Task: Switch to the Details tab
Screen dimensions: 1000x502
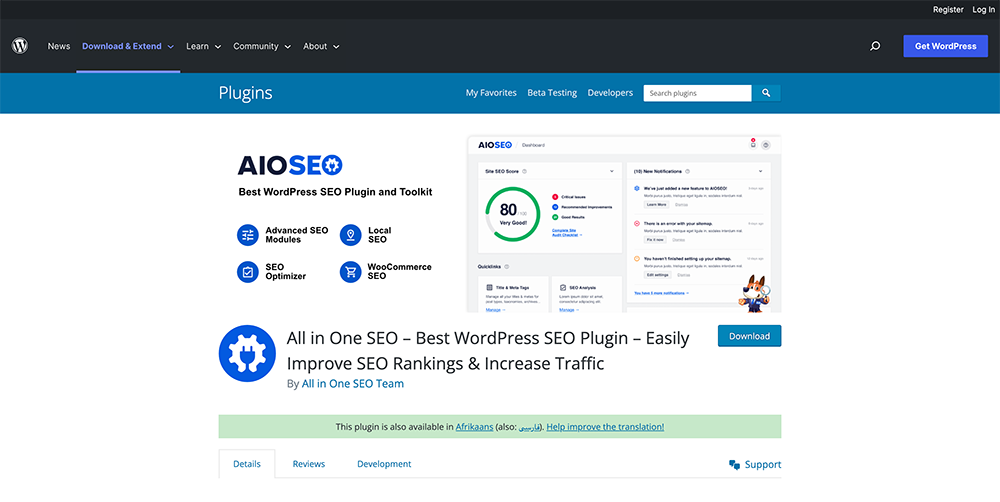Action: pos(247,464)
